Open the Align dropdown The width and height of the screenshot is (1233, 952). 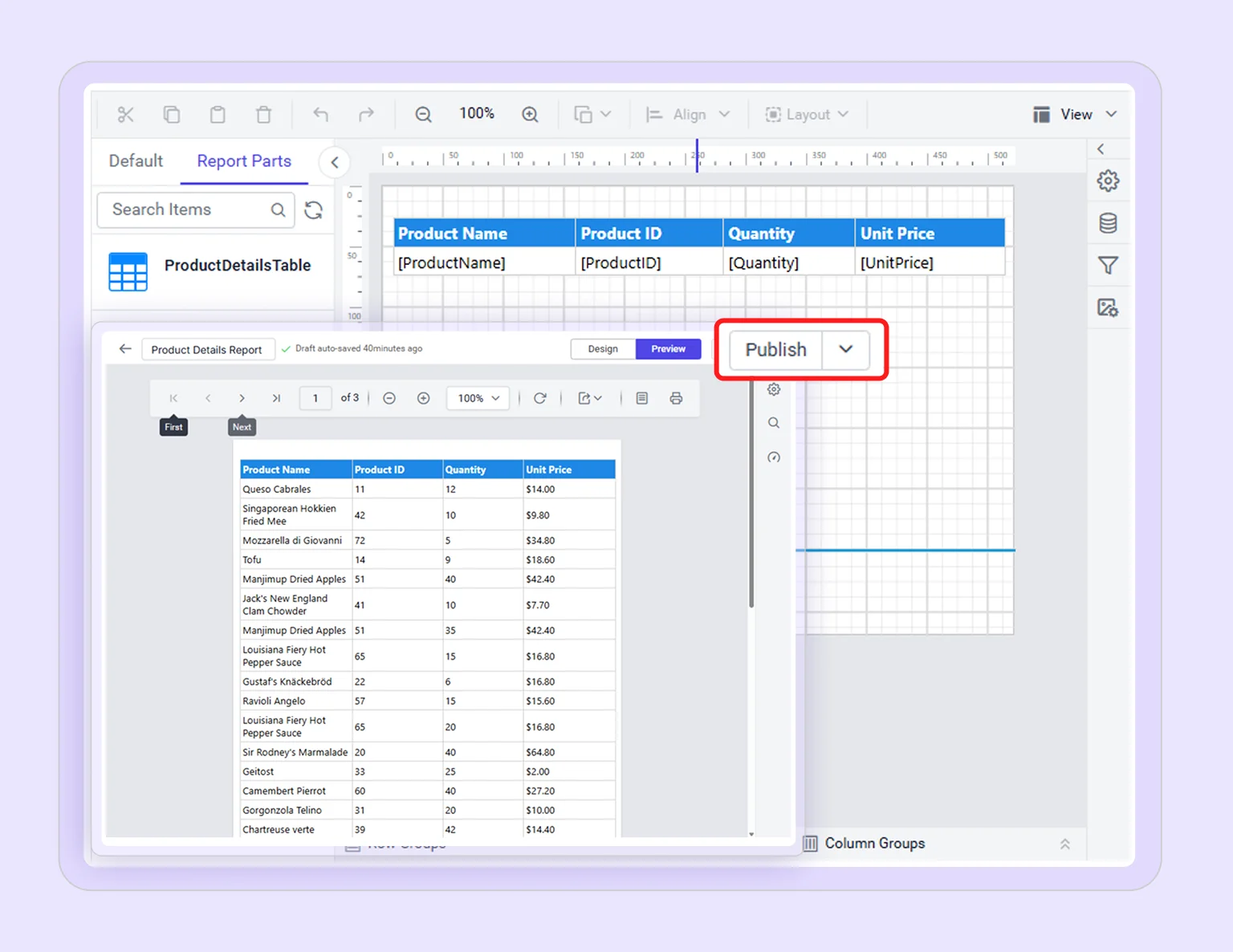(x=688, y=113)
